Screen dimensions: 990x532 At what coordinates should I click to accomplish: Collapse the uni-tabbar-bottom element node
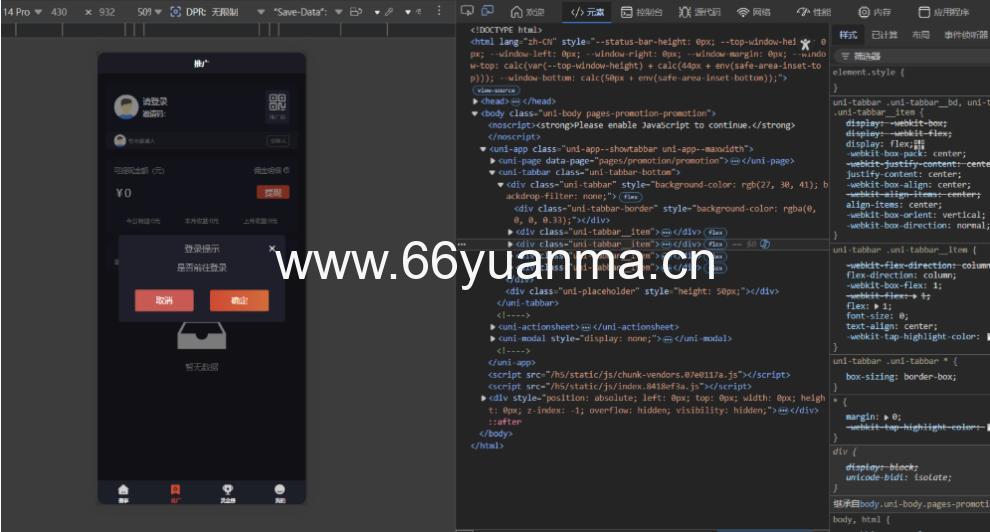coord(492,172)
